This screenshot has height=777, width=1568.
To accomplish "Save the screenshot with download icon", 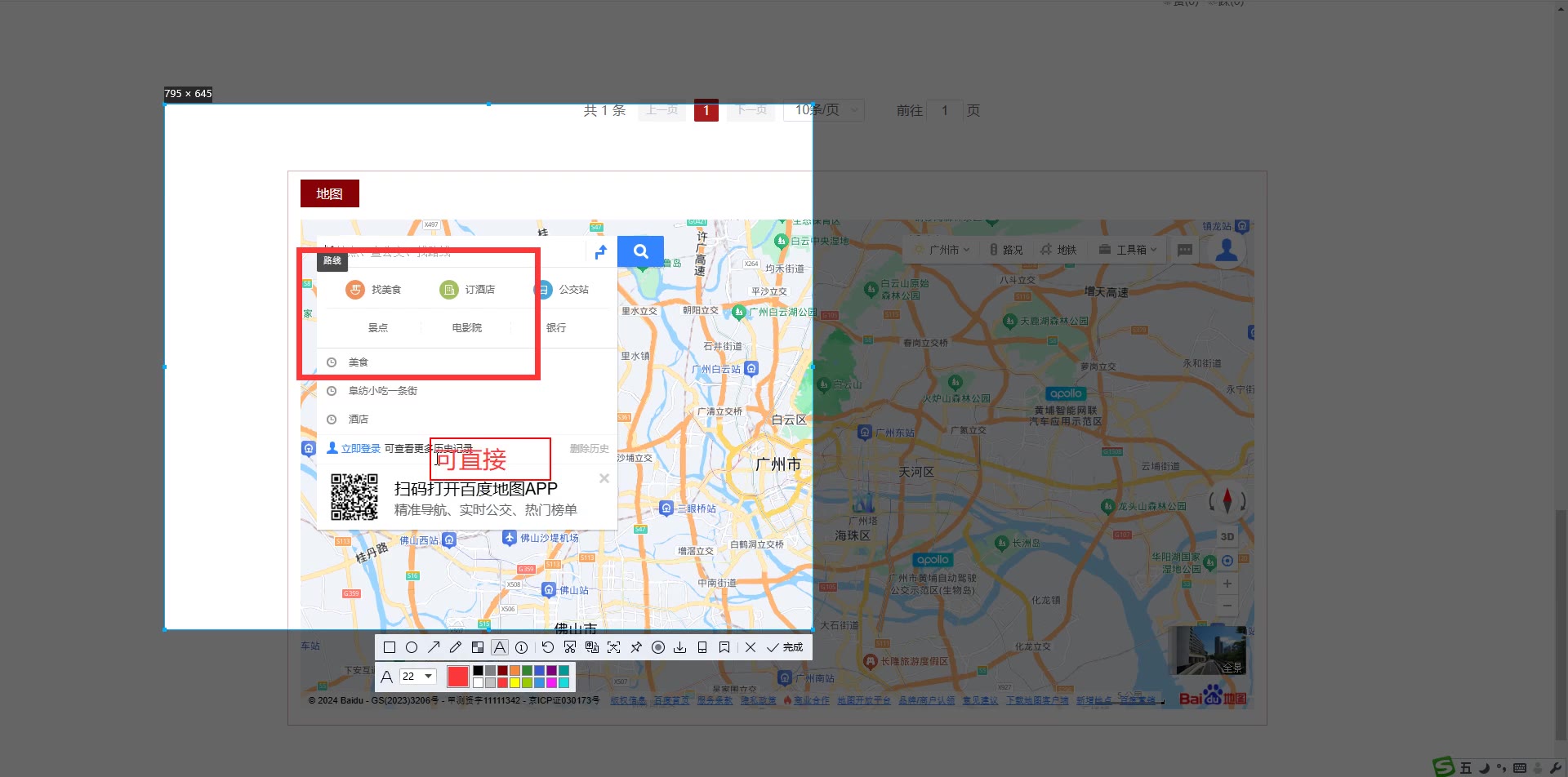I will click(679, 647).
